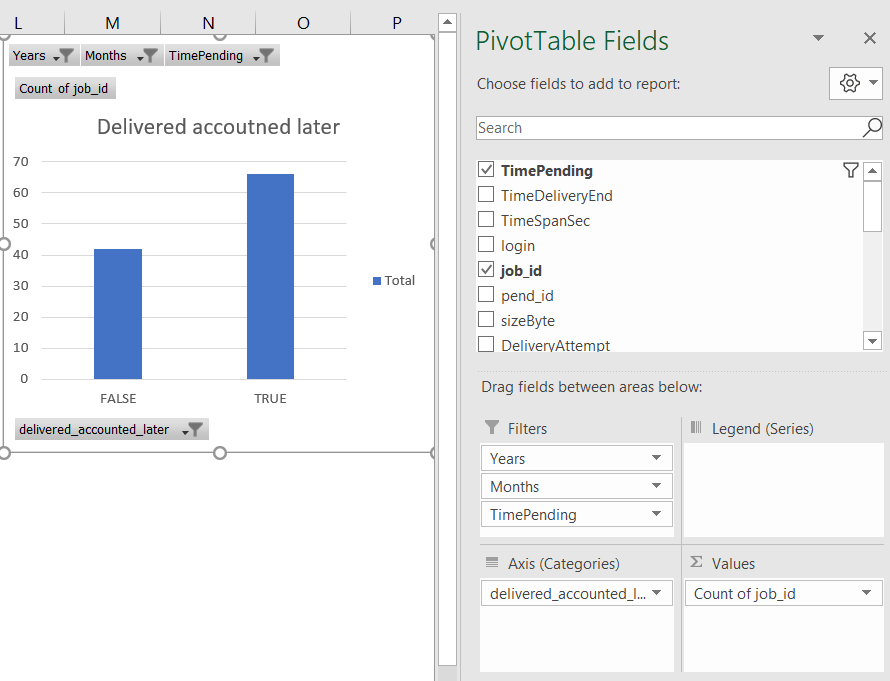Open the Tools gear menu in PivotTable Fields

click(x=855, y=84)
